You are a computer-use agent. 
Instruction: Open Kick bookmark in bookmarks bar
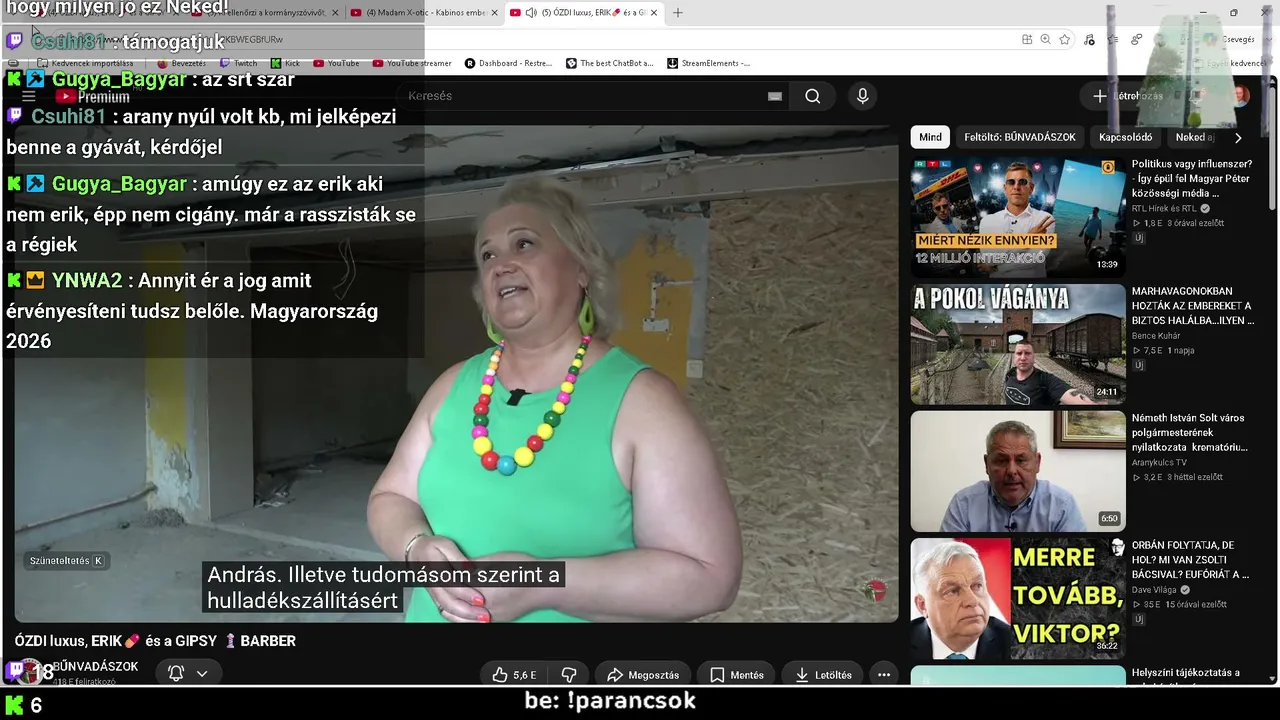[x=286, y=63]
